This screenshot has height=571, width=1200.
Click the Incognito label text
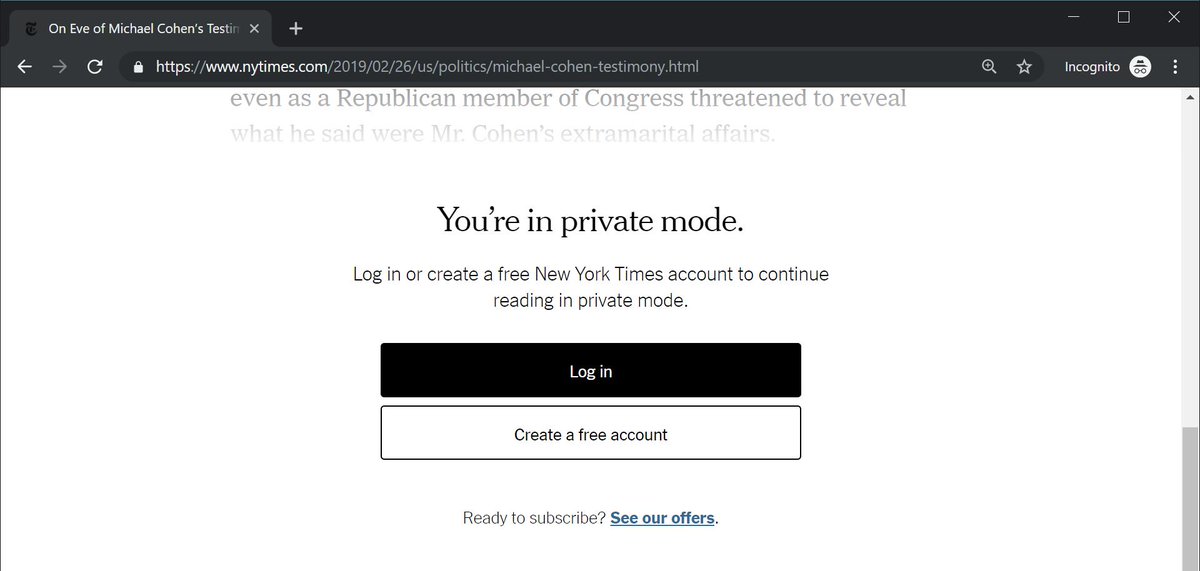(x=1092, y=67)
